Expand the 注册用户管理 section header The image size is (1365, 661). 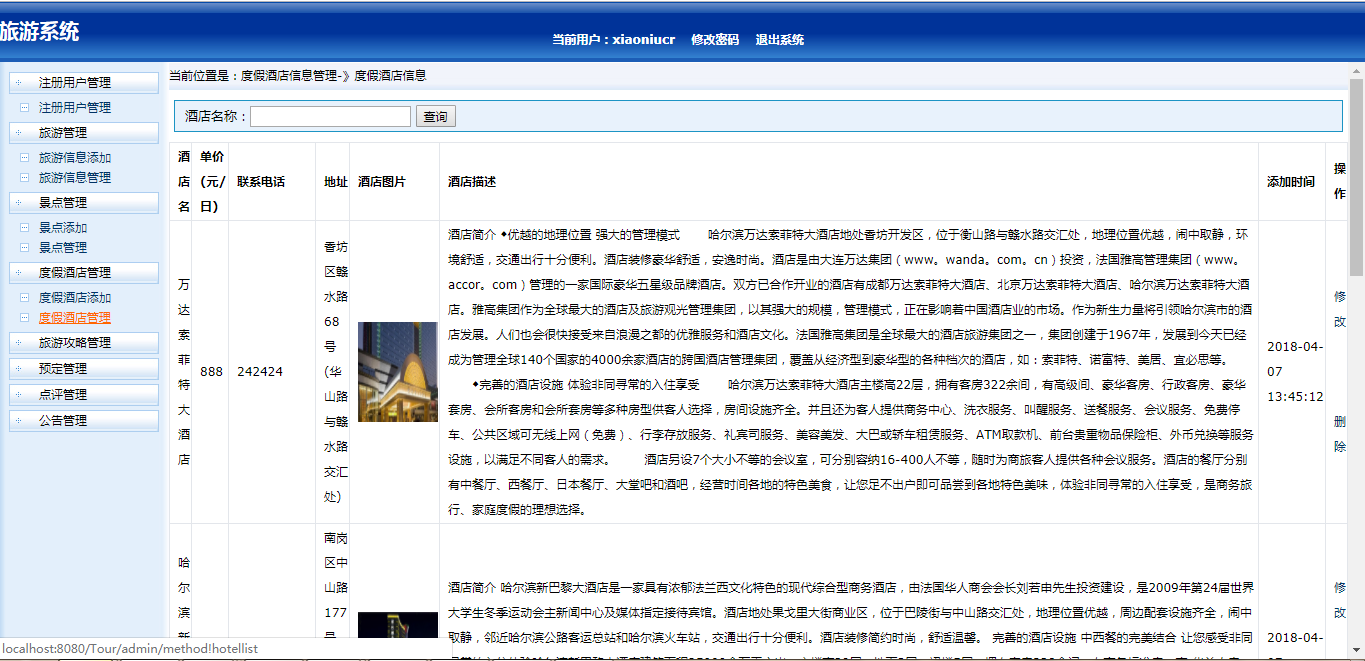[x=84, y=82]
